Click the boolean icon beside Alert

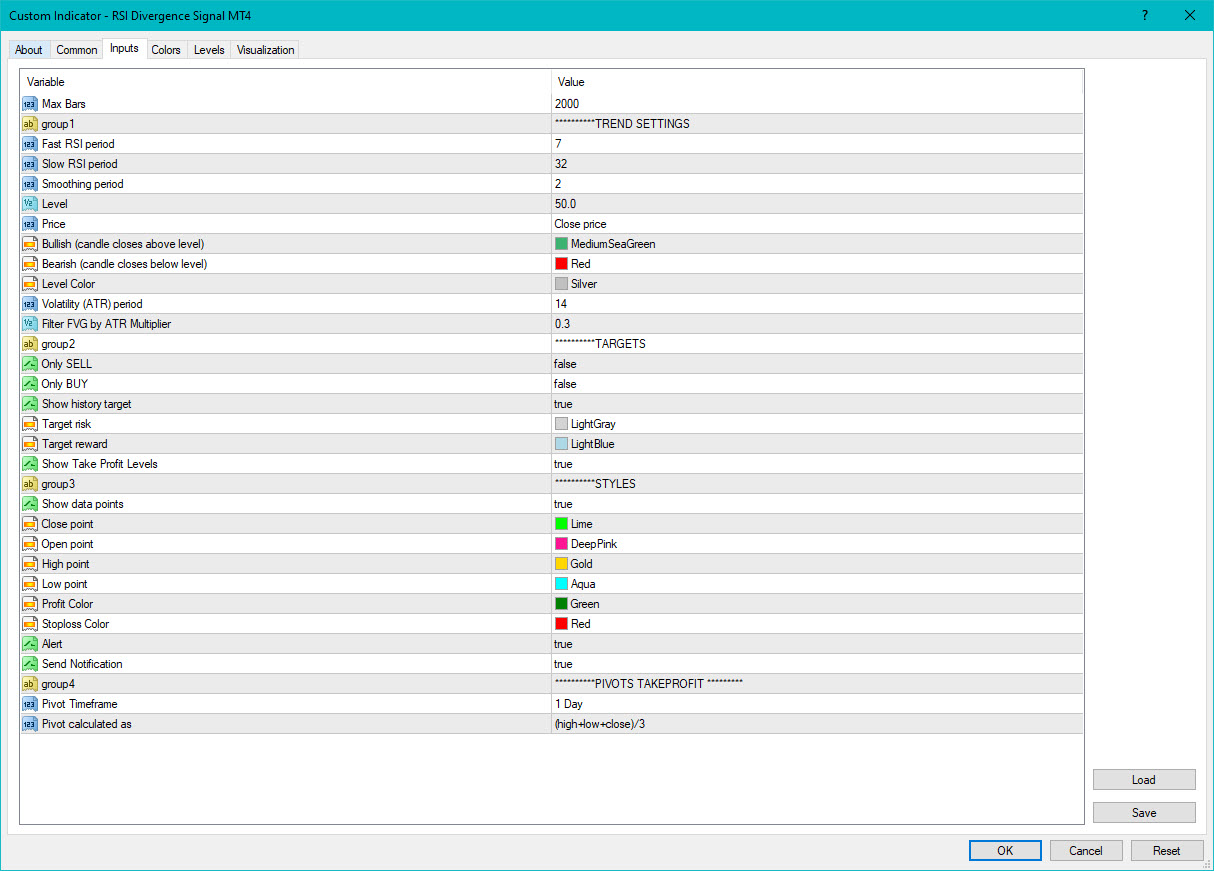coord(29,644)
